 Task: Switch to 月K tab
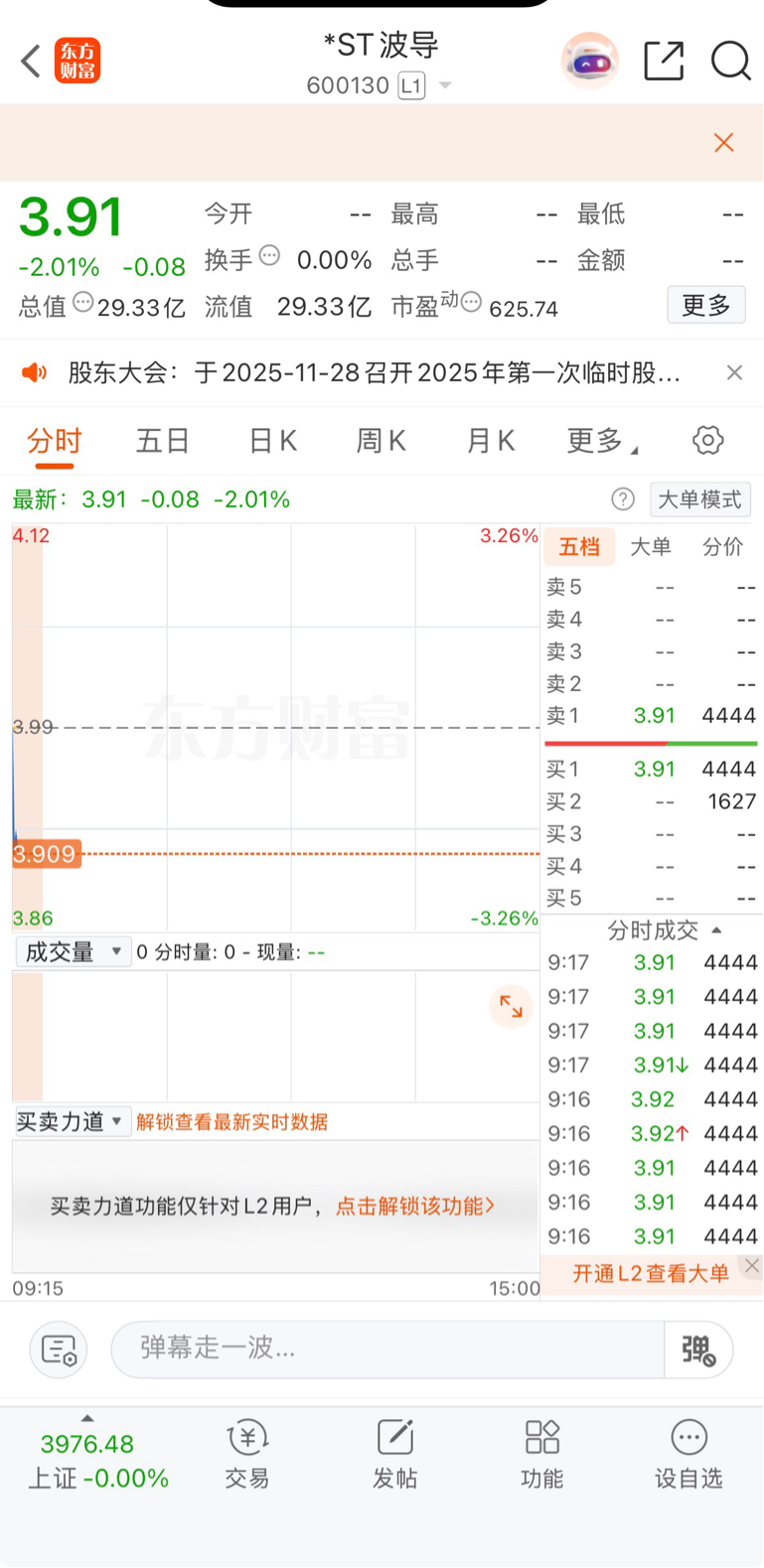[491, 440]
